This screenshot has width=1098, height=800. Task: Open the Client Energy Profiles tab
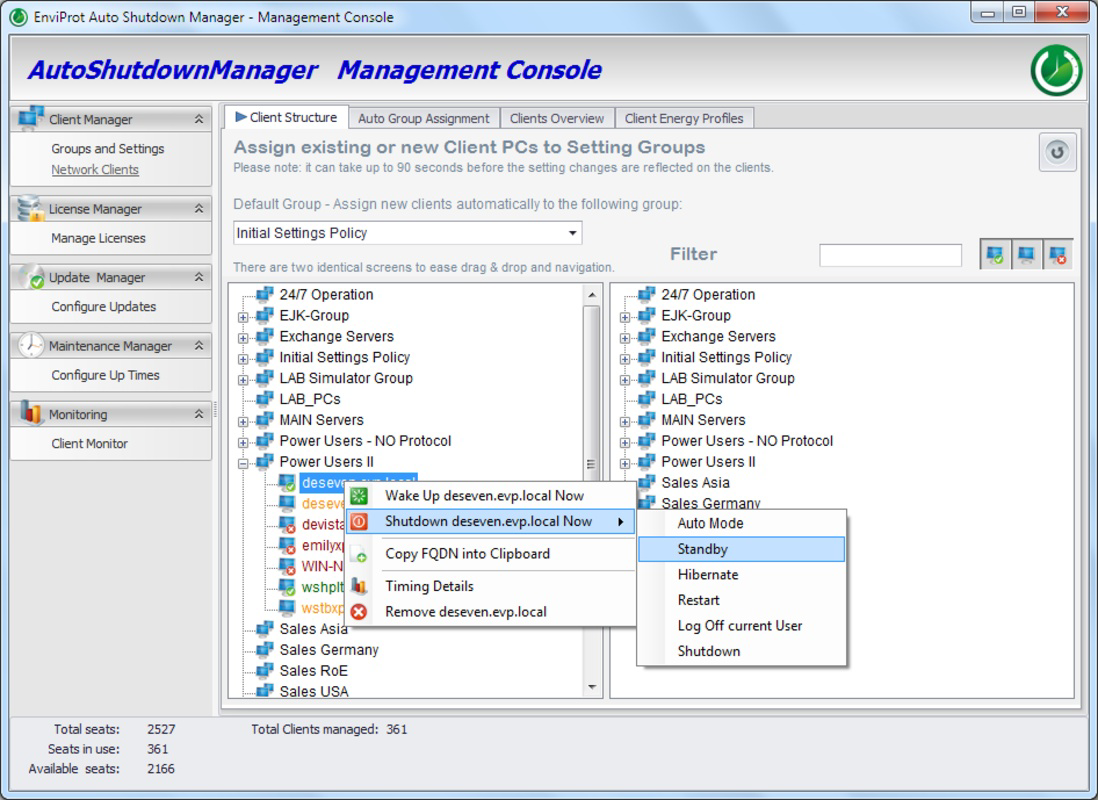point(684,118)
